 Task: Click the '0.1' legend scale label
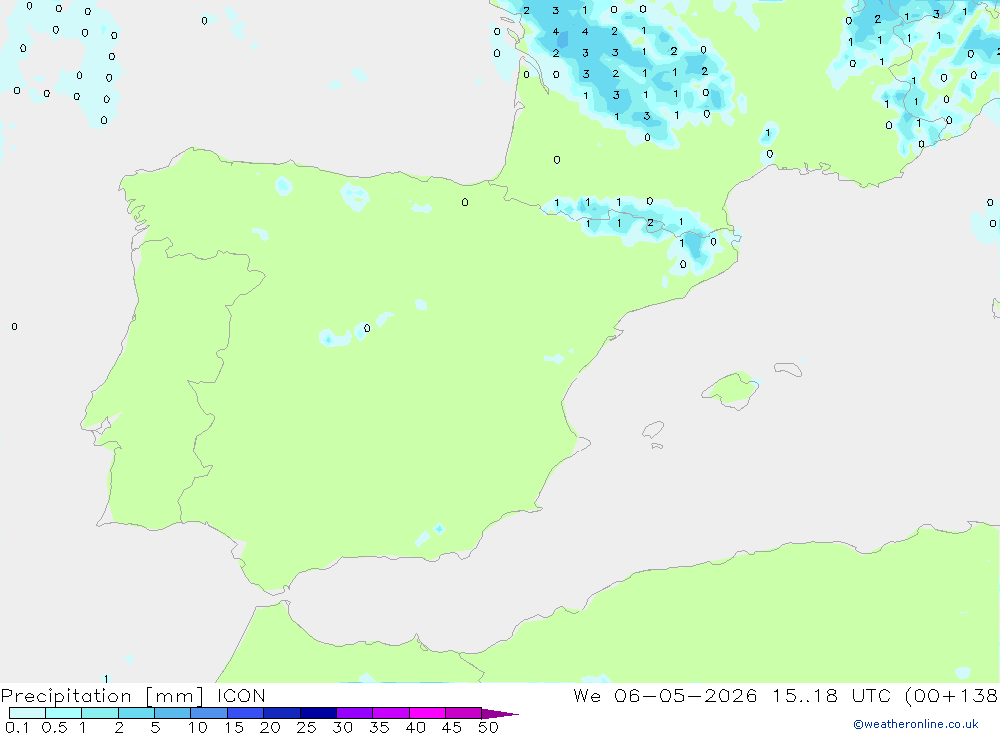17,727
